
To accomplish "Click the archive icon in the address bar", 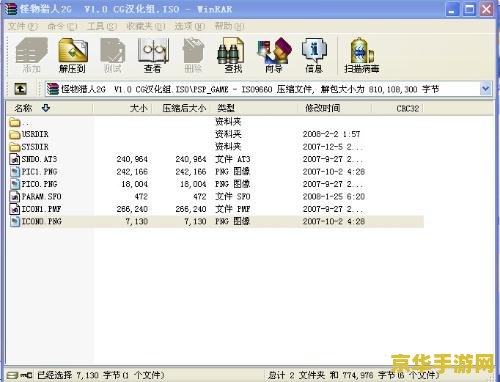I will (x=53, y=89).
